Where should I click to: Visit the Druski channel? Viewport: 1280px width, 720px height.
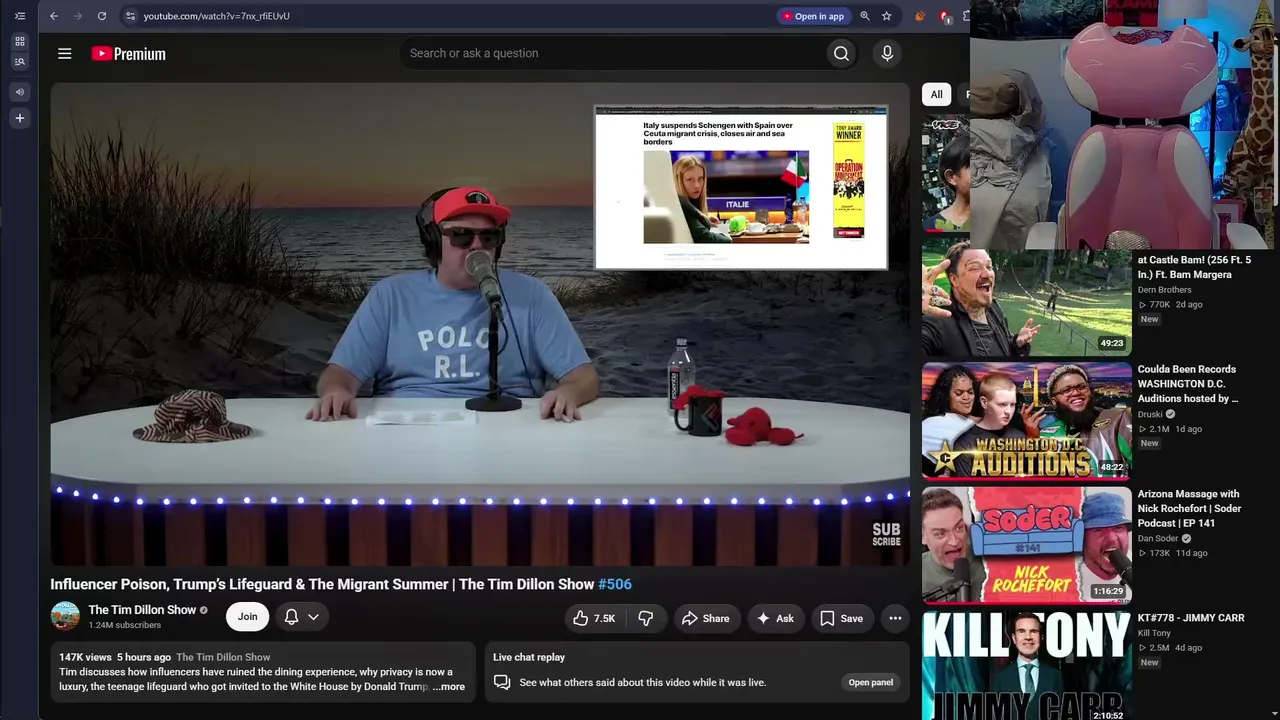click(x=1153, y=414)
